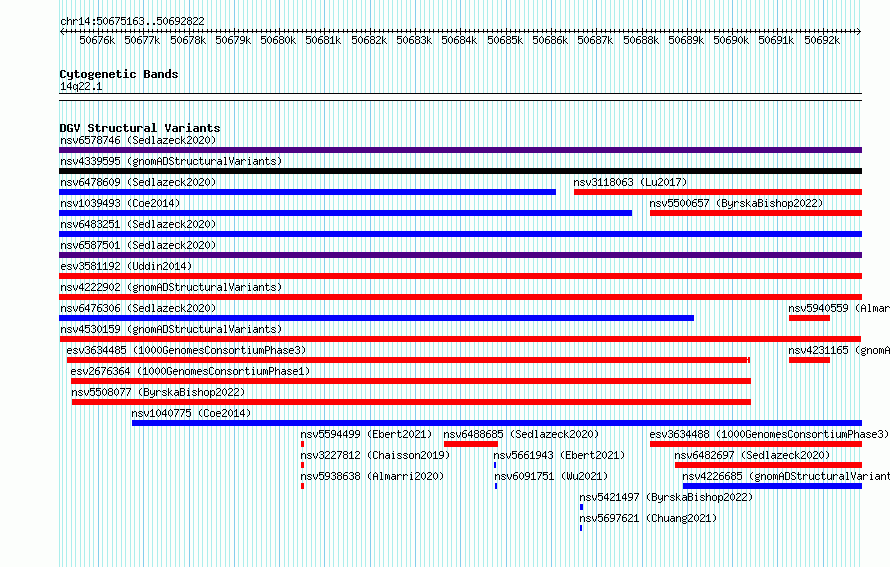
Task: Select nsv4231165 variant label
Action: click(839, 350)
